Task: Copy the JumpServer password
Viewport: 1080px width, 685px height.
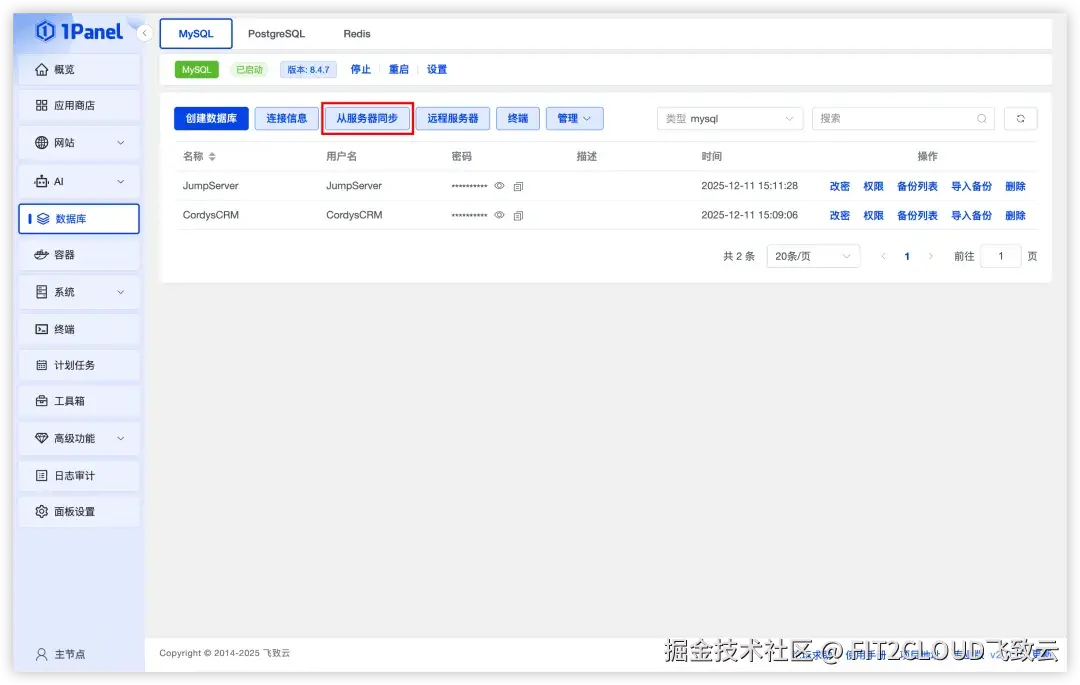Action: pyautogui.click(x=519, y=186)
